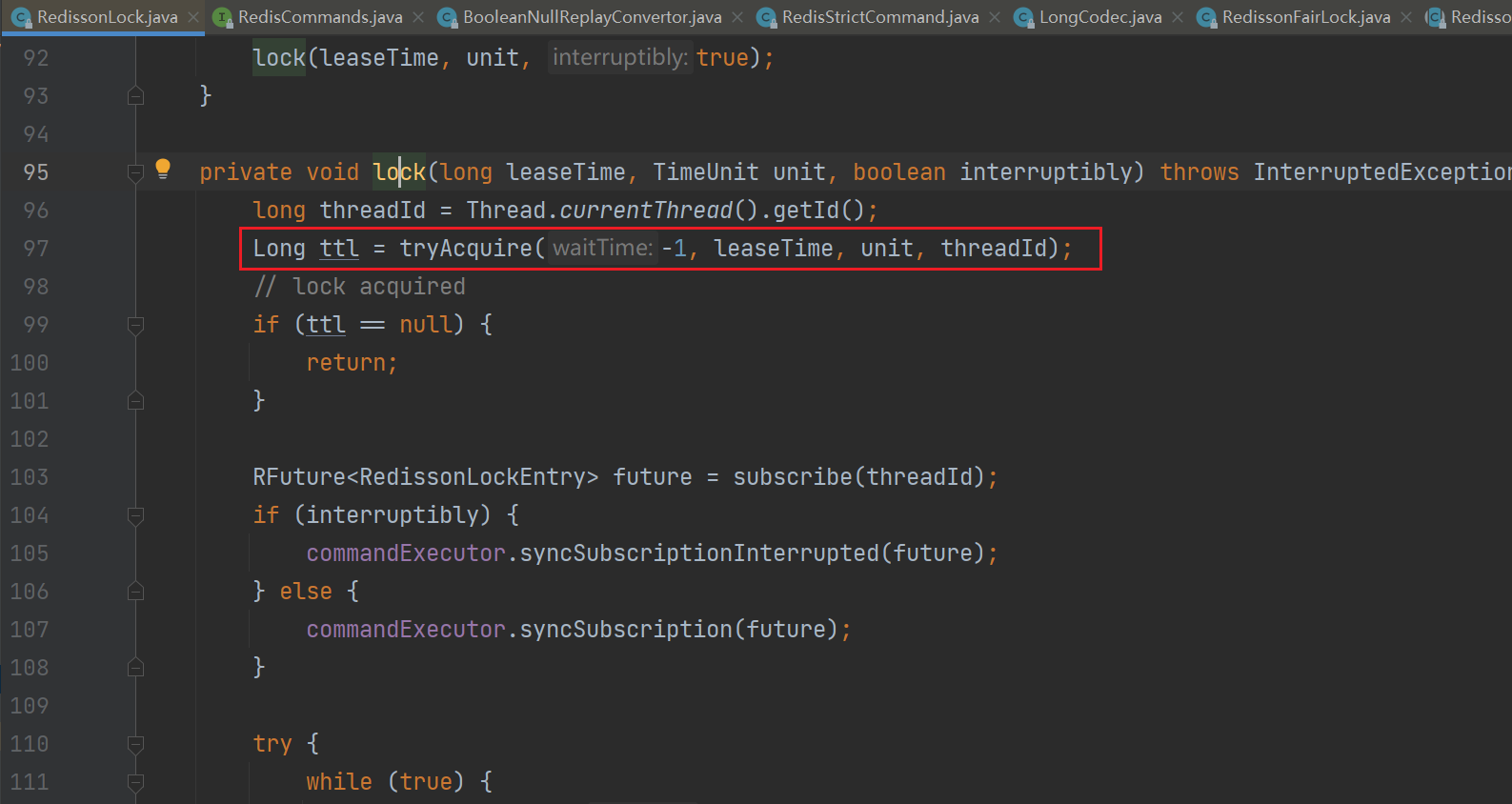
Task: Fold the if (interruptibly) block
Action: 135,515
